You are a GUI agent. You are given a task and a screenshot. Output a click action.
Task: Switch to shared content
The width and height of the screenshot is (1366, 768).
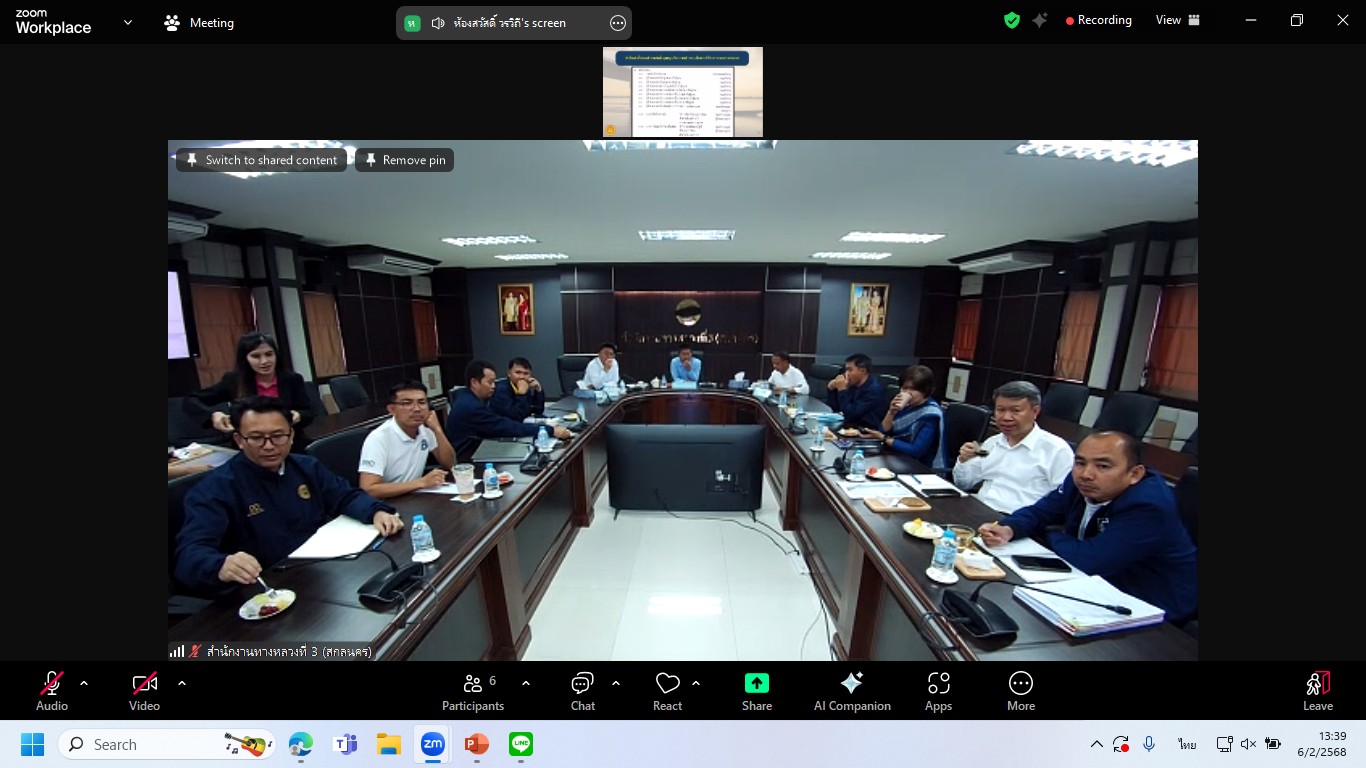pyautogui.click(x=262, y=160)
